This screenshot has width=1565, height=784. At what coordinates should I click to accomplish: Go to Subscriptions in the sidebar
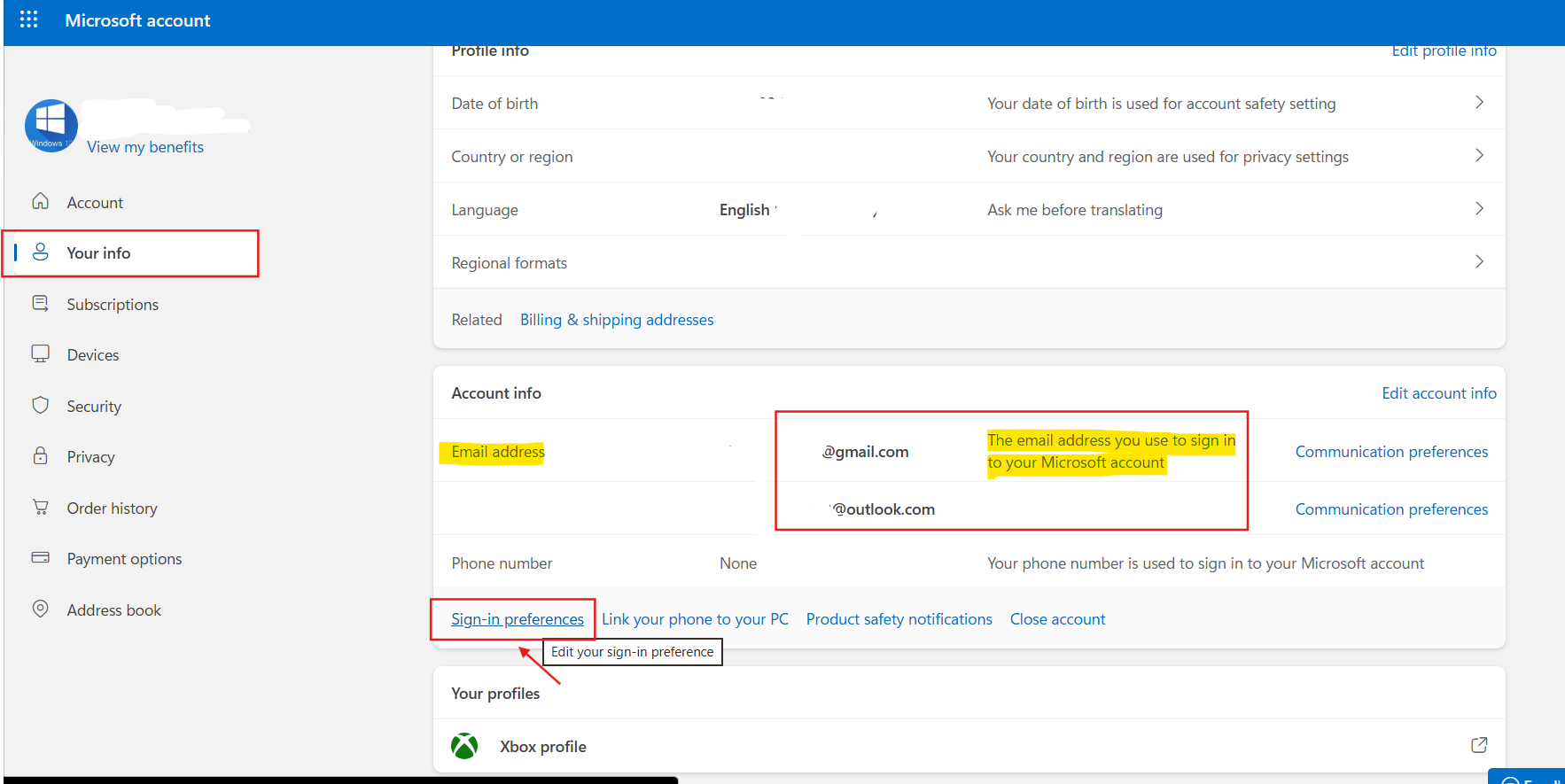click(x=113, y=305)
